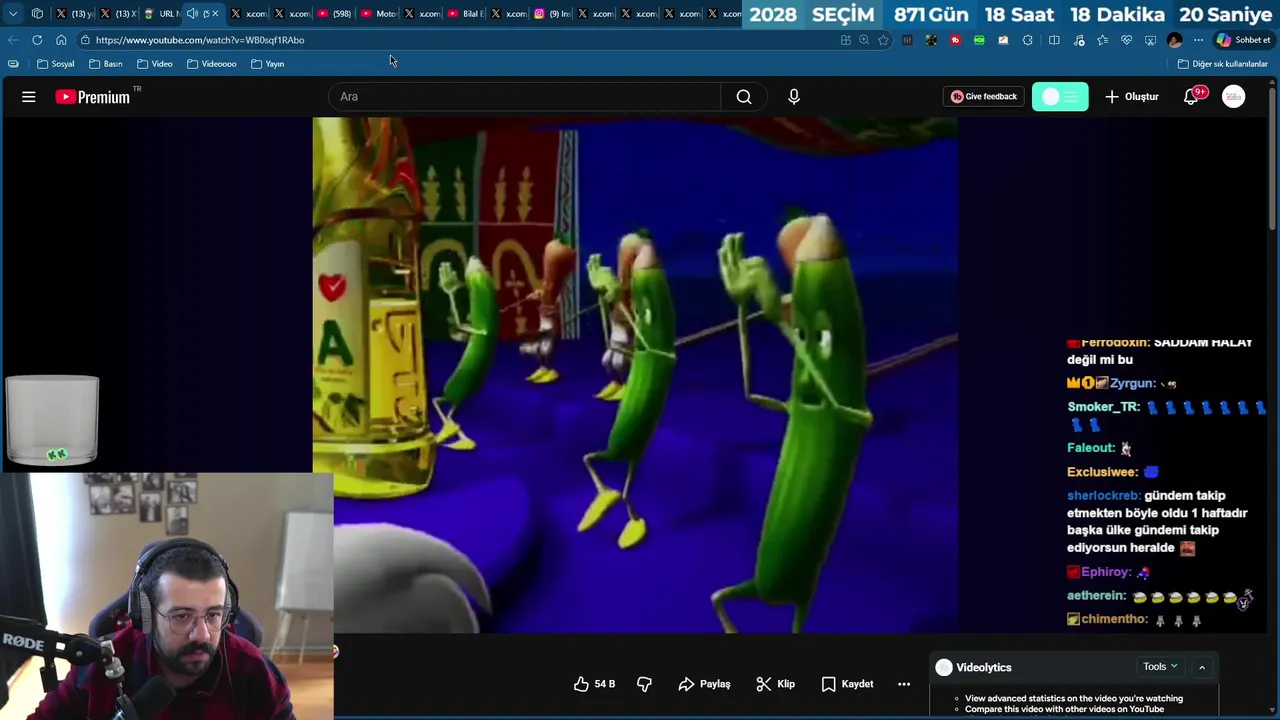Open the browser extensions puzzle icon
Screen dimensions: 1280x720
click(x=1027, y=40)
